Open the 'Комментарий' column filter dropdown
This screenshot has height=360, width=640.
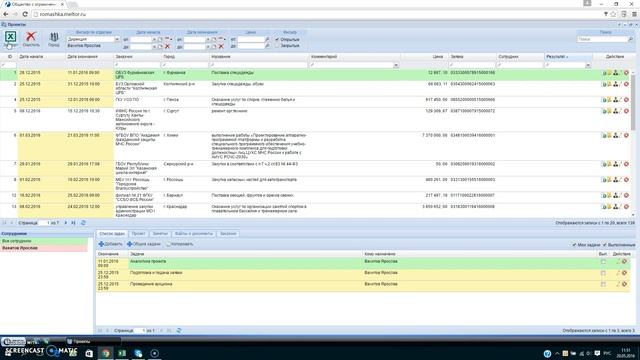click(396, 65)
